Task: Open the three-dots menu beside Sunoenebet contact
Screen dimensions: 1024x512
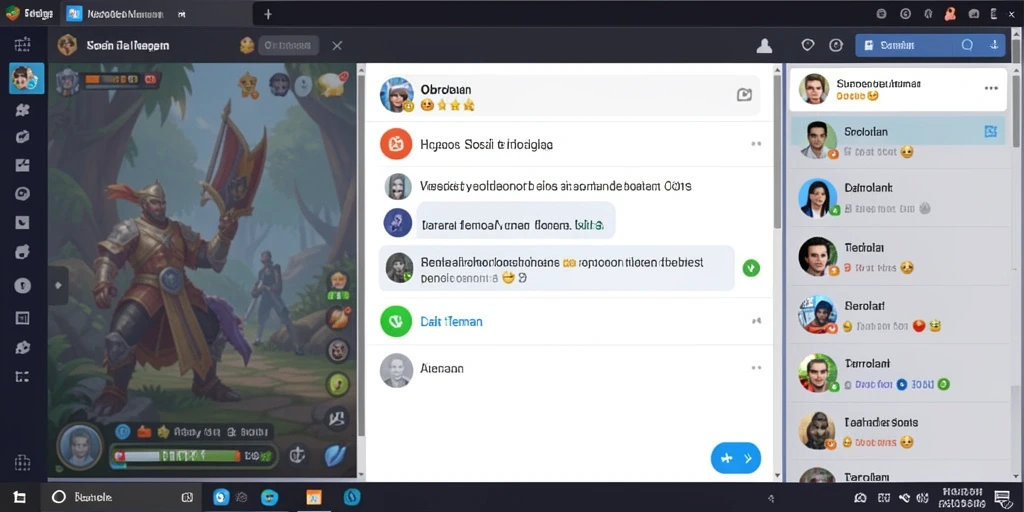Action: pyautogui.click(x=991, y=88)
